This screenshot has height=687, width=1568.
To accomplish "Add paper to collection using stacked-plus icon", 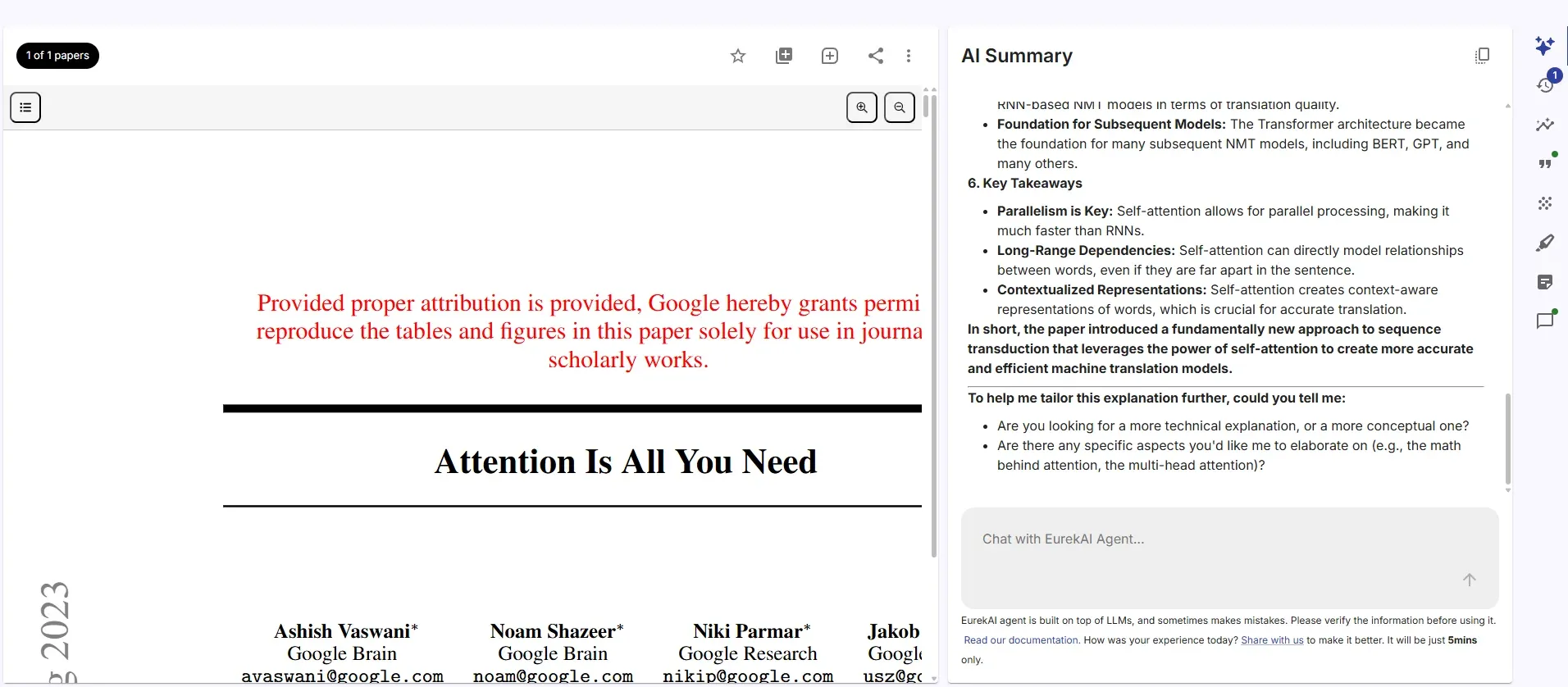I will click(784, 56).
